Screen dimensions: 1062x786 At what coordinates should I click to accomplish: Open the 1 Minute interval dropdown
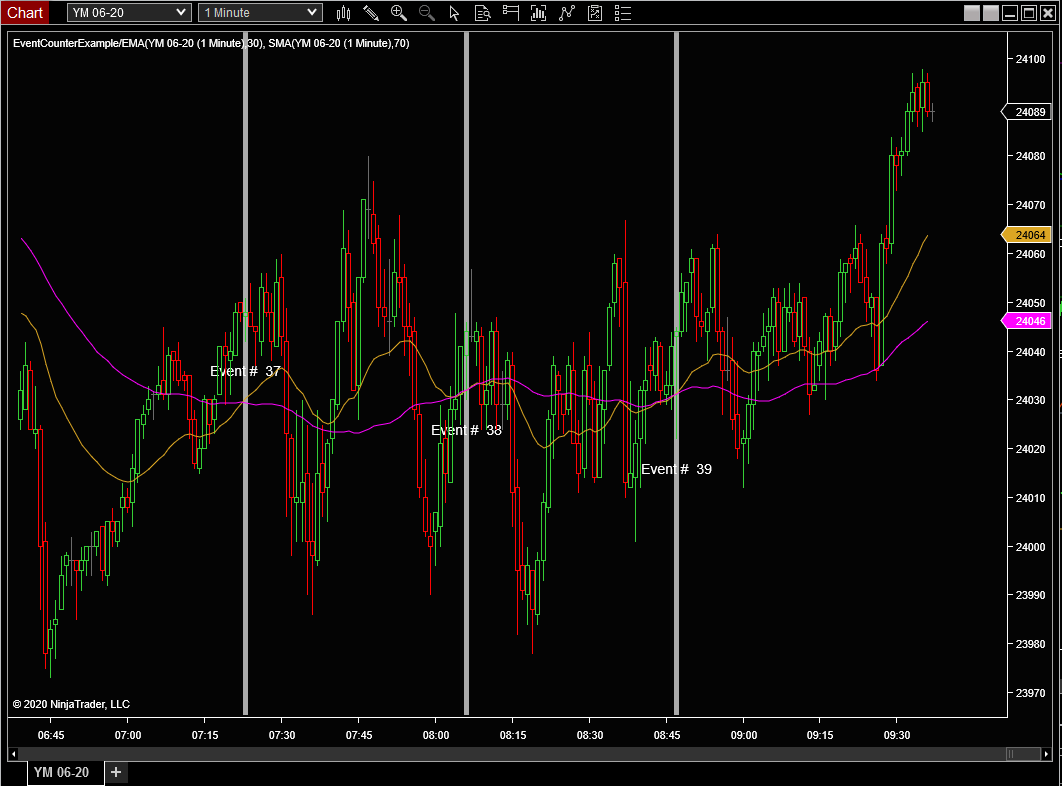(260, 13)
